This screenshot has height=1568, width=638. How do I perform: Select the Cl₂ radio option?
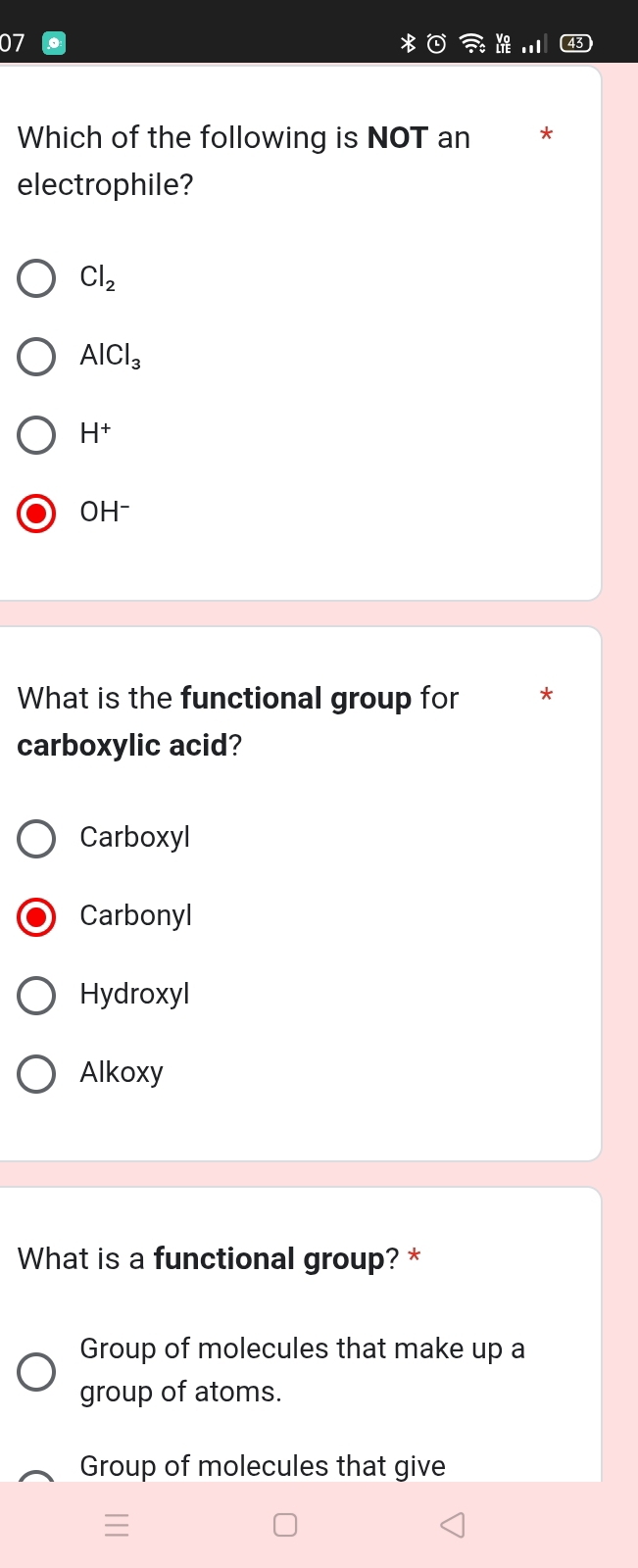(36, 278)
